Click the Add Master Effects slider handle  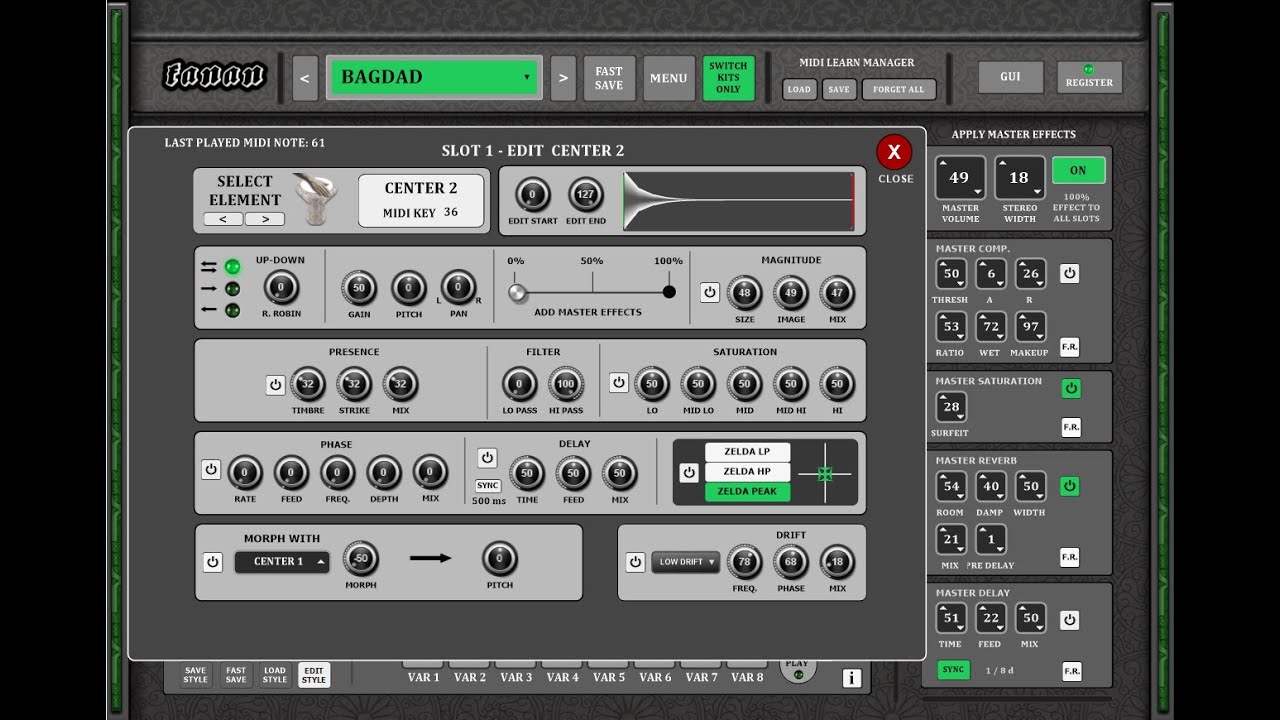pos(517,293)
